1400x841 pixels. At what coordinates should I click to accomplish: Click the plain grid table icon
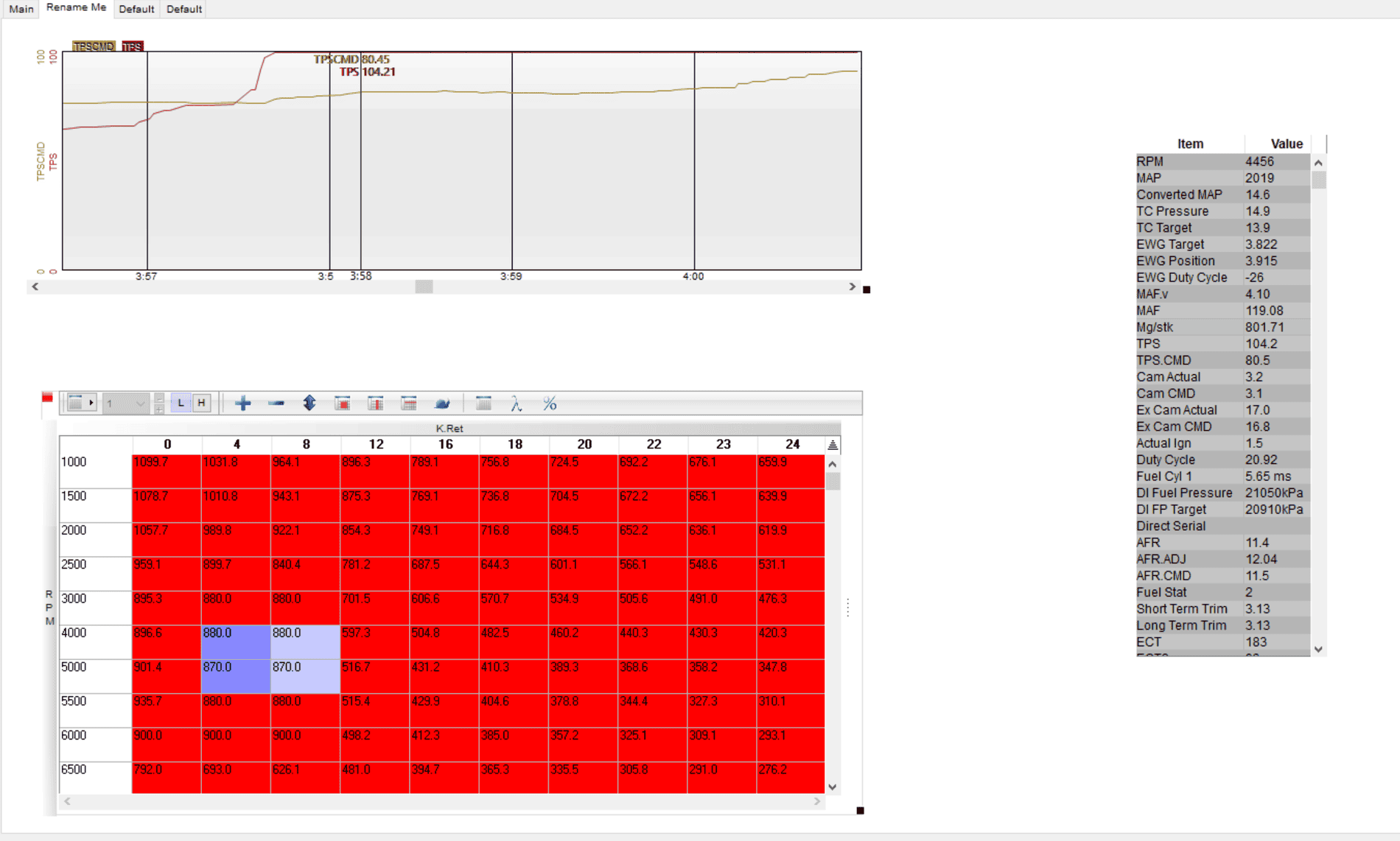tap(483, 403)
